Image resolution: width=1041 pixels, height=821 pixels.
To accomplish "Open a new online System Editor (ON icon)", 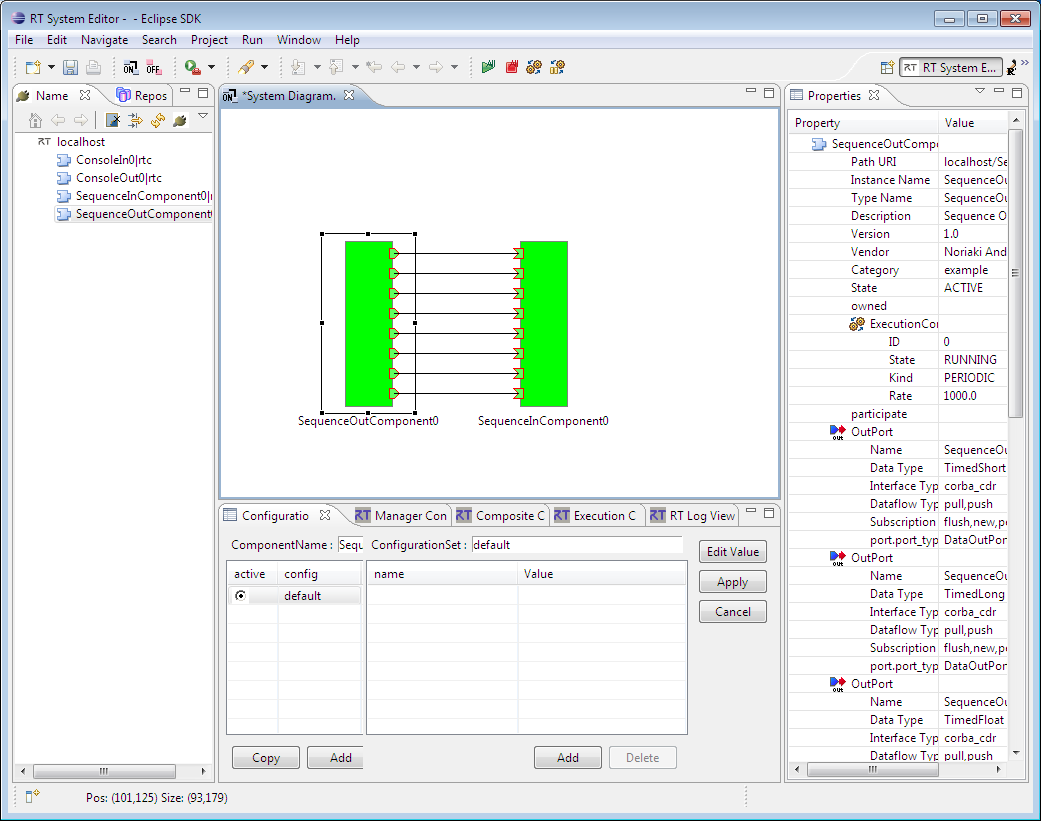I will pos(131,67).
